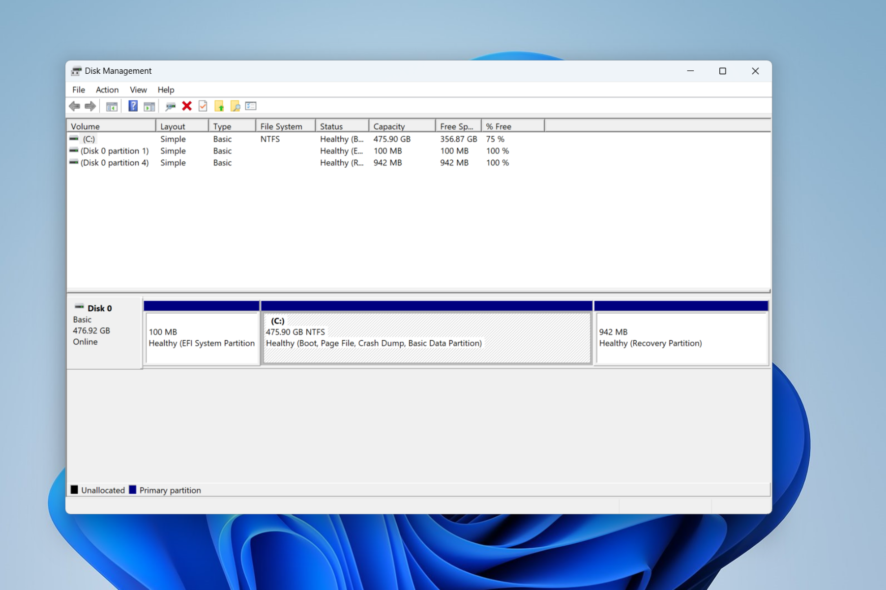Click the Forward navigation arrow
Screen dimensions: 886x590
89,105
